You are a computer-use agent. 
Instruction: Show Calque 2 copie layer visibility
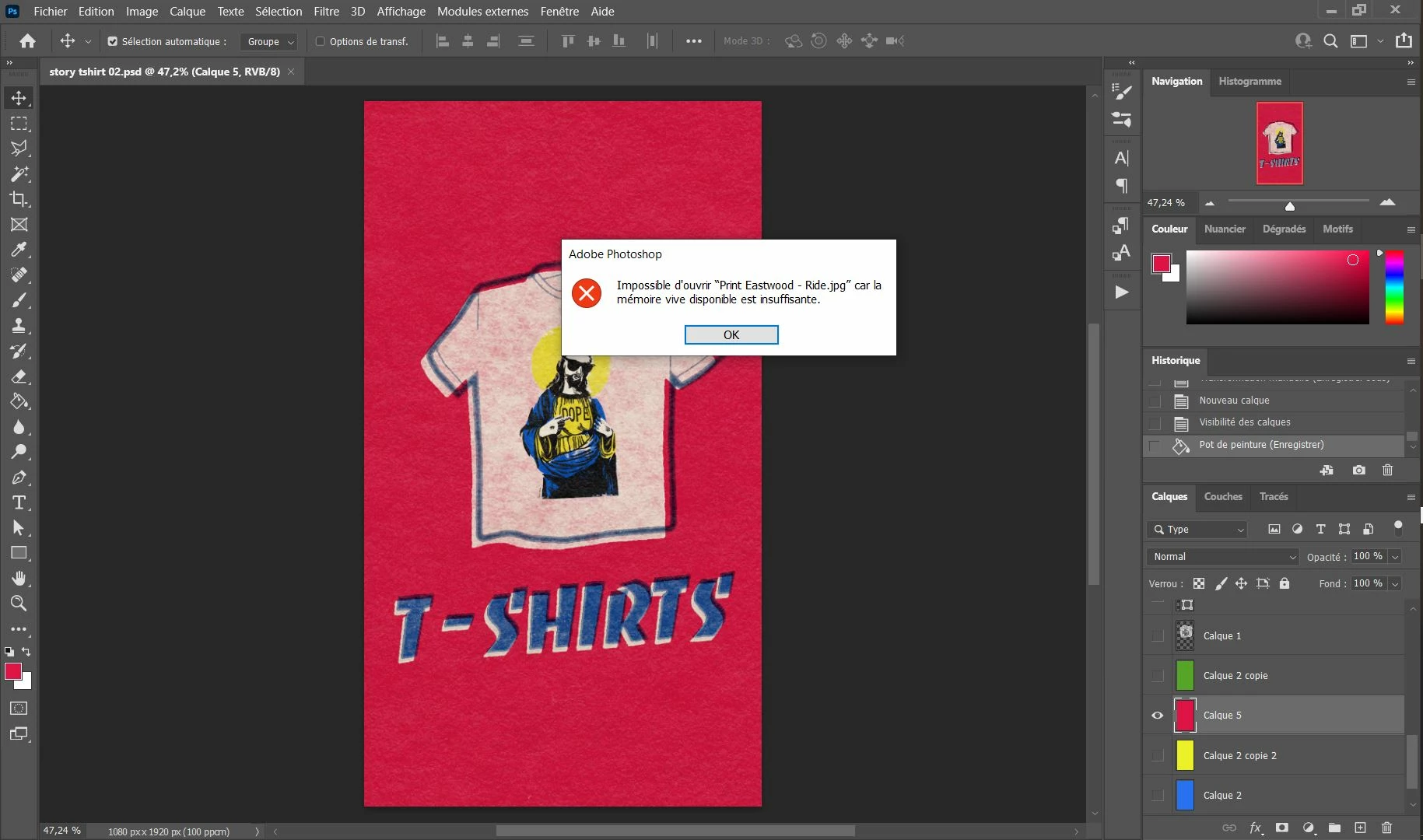(1157, 675)
